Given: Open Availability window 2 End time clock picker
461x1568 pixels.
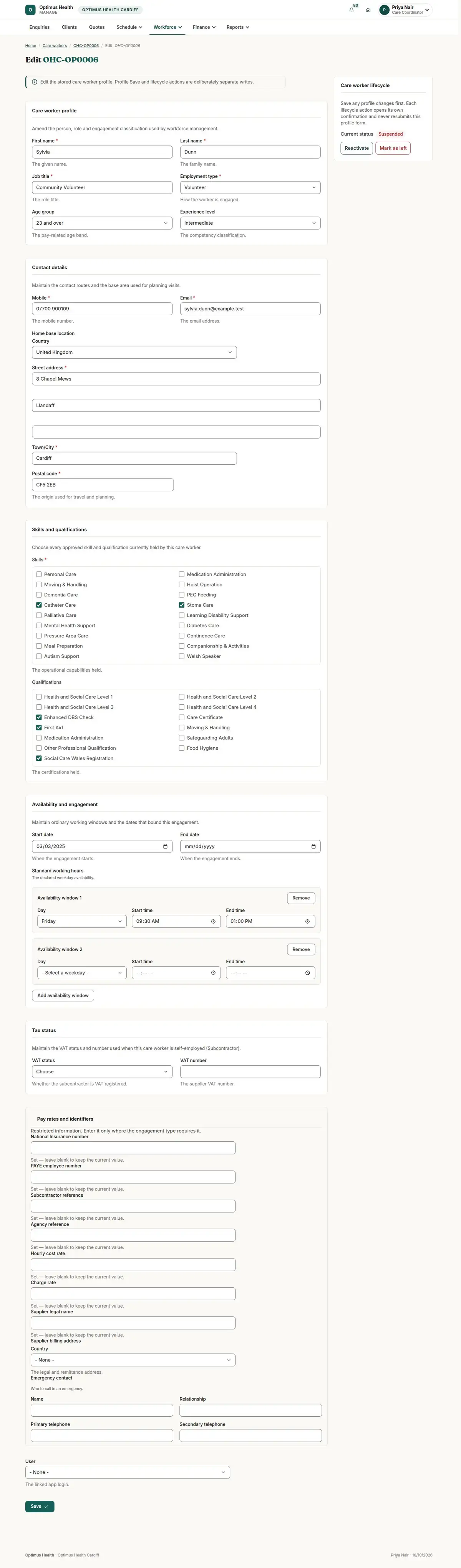Looking at the screenshot, I should tap(308, 973).
